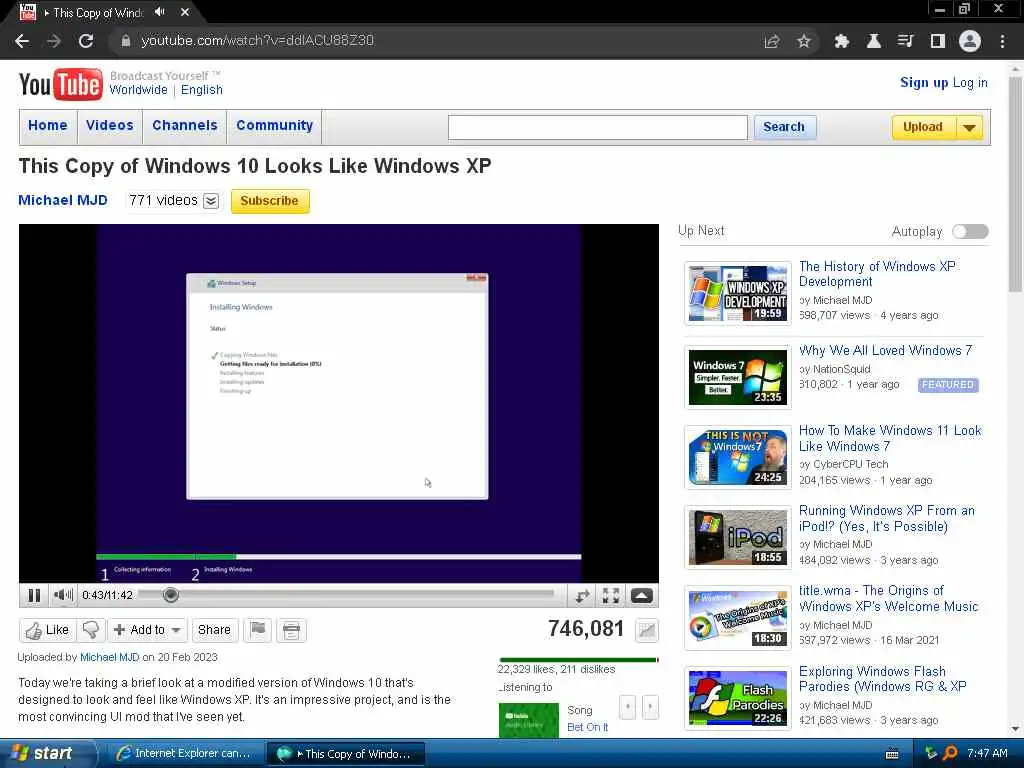
Task: Toggle browser side panel icon
Action: click(938, 41)
